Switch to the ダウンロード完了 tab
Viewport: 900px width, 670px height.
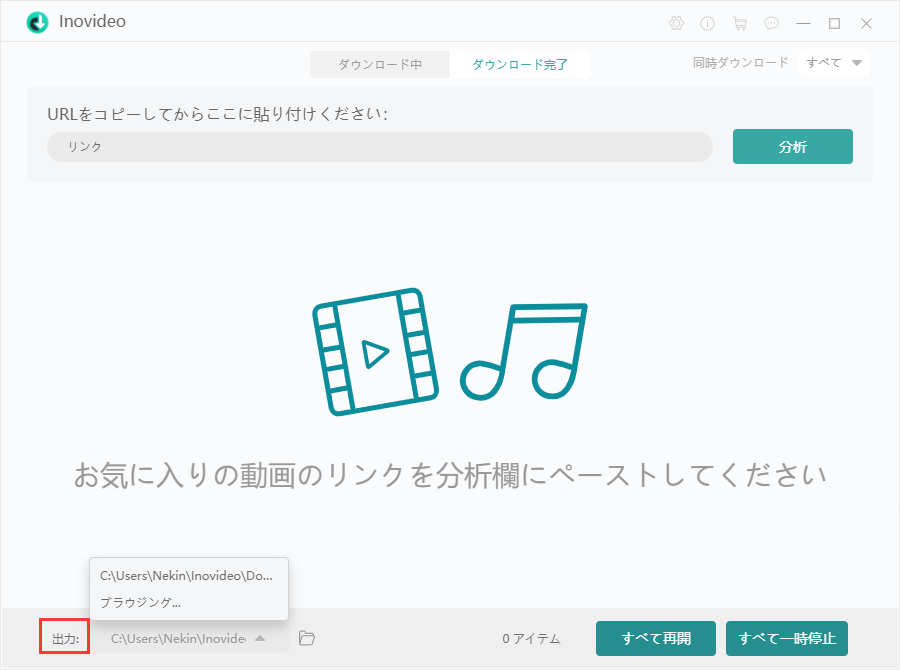(x=520, y=64)
